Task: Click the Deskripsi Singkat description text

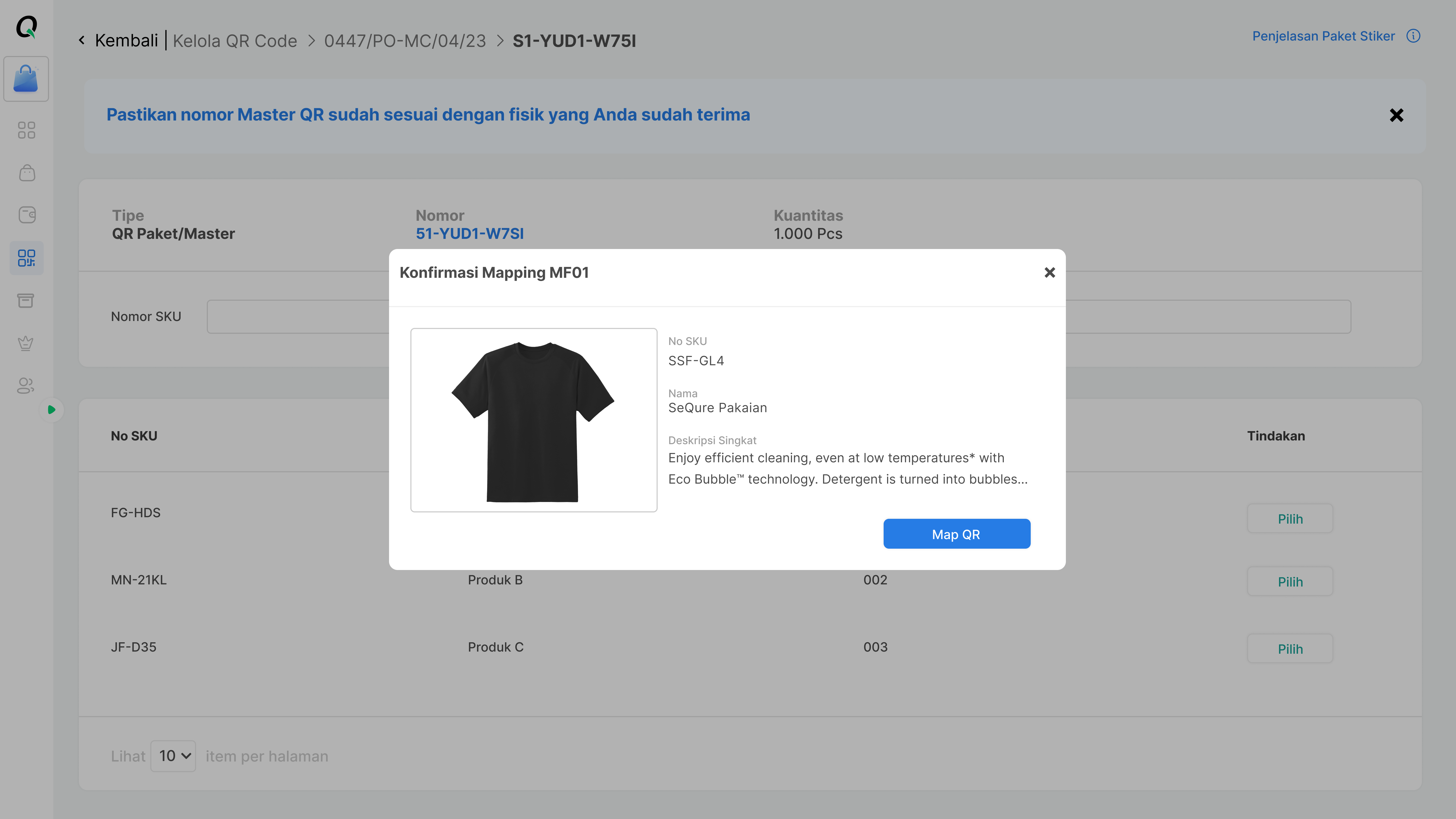Action: (x=848, y=468)
